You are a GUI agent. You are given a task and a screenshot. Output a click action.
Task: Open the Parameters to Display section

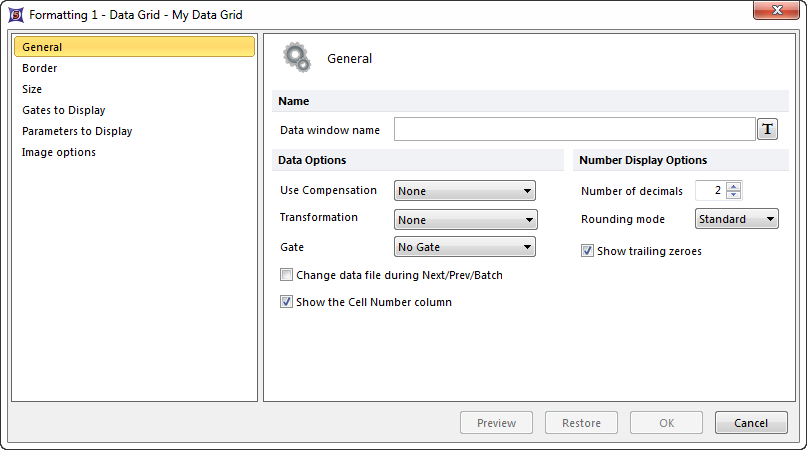point(77,131)
